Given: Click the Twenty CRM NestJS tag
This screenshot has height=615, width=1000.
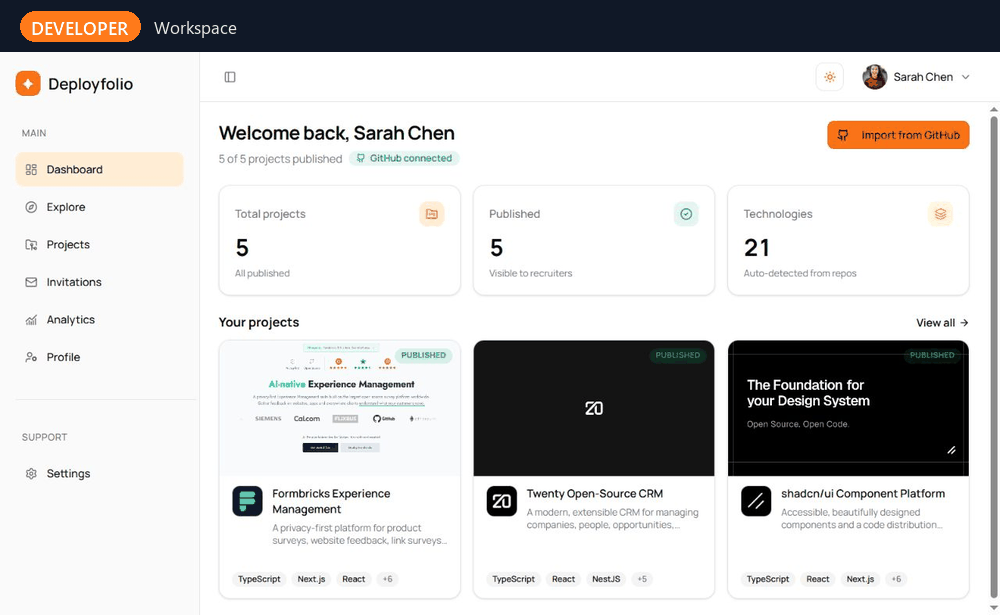Looking at the screenshot, I should tap(606, 579).
